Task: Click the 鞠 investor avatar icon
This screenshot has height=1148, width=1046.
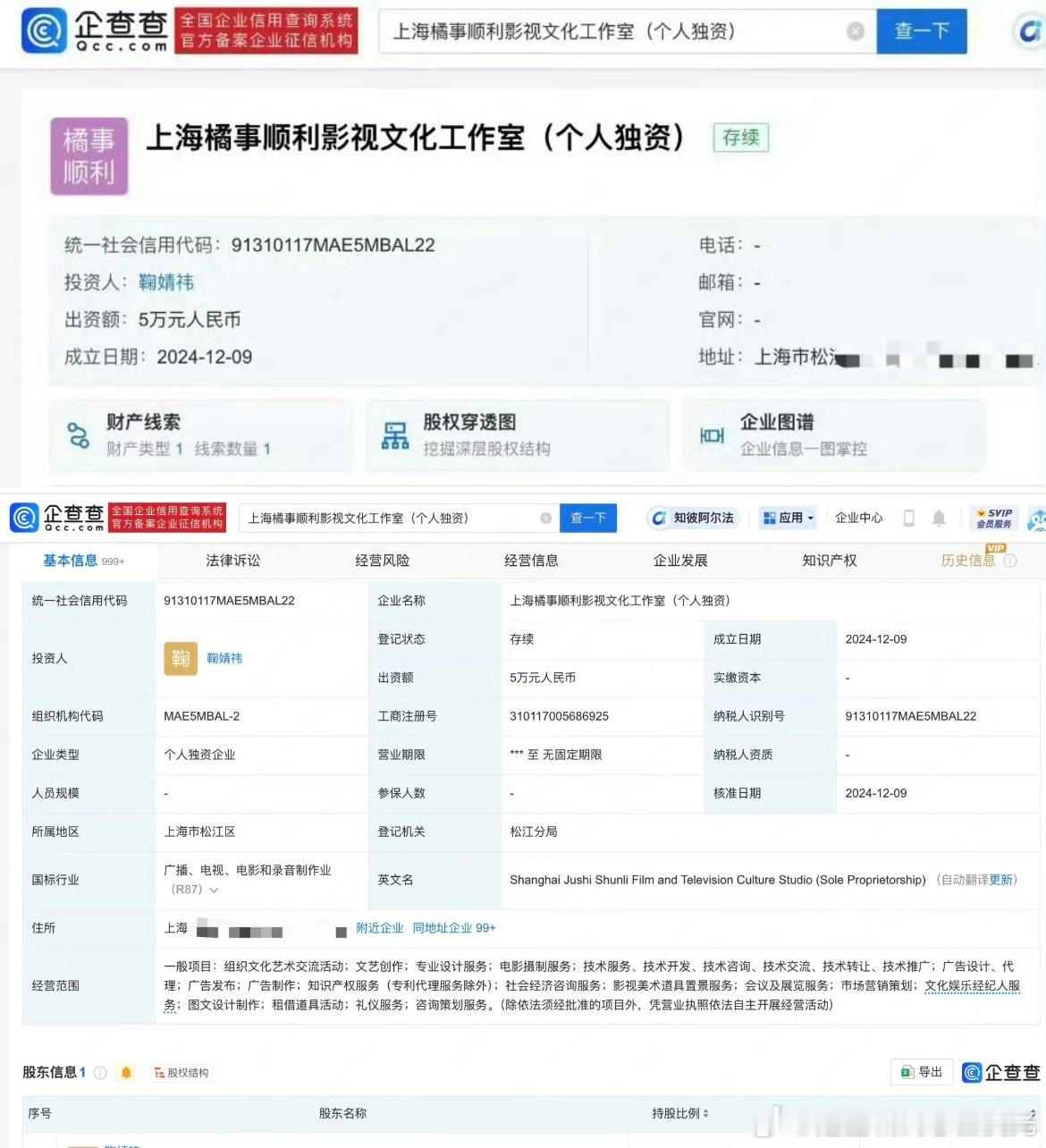Action: [x=181, y=658]
